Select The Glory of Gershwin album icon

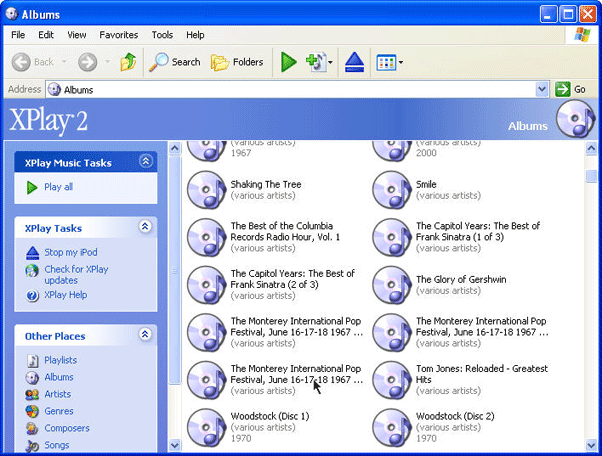[392, 285]
